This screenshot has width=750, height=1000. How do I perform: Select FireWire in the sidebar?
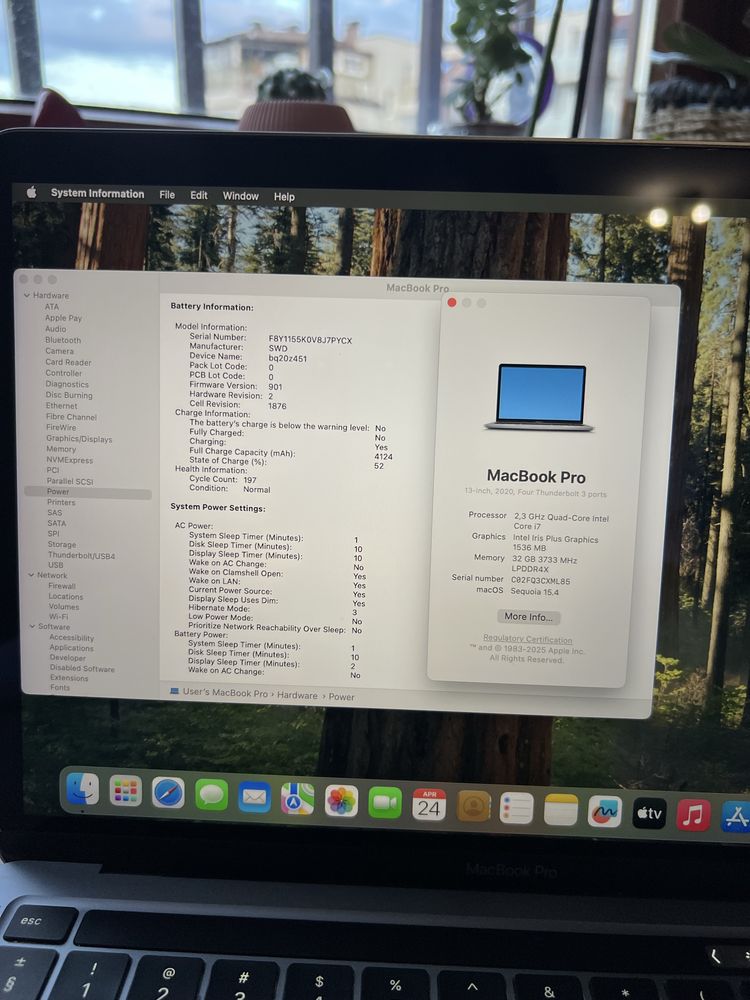click(x=61, y=427)
